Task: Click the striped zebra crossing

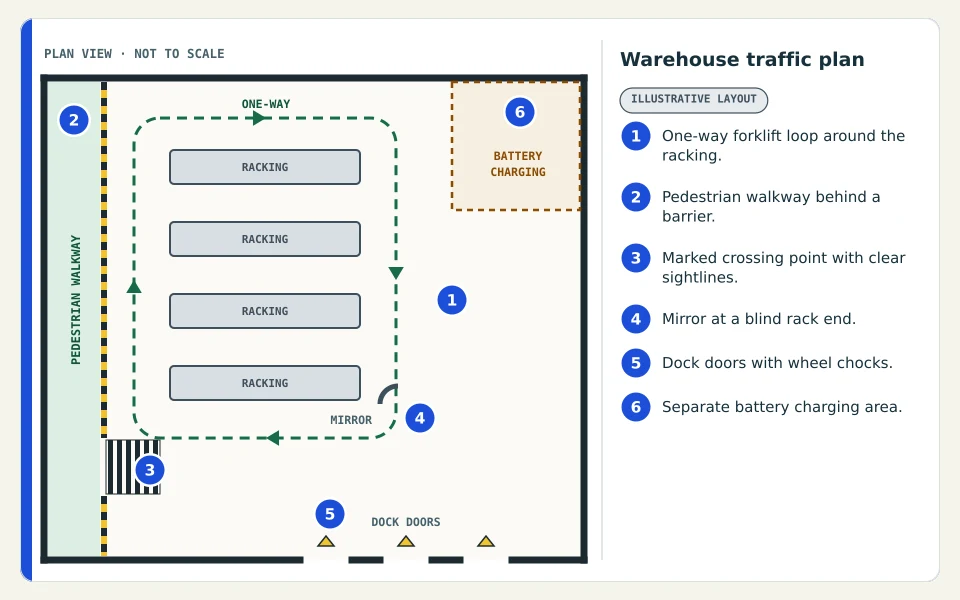Action: click(x=133, y=467)
